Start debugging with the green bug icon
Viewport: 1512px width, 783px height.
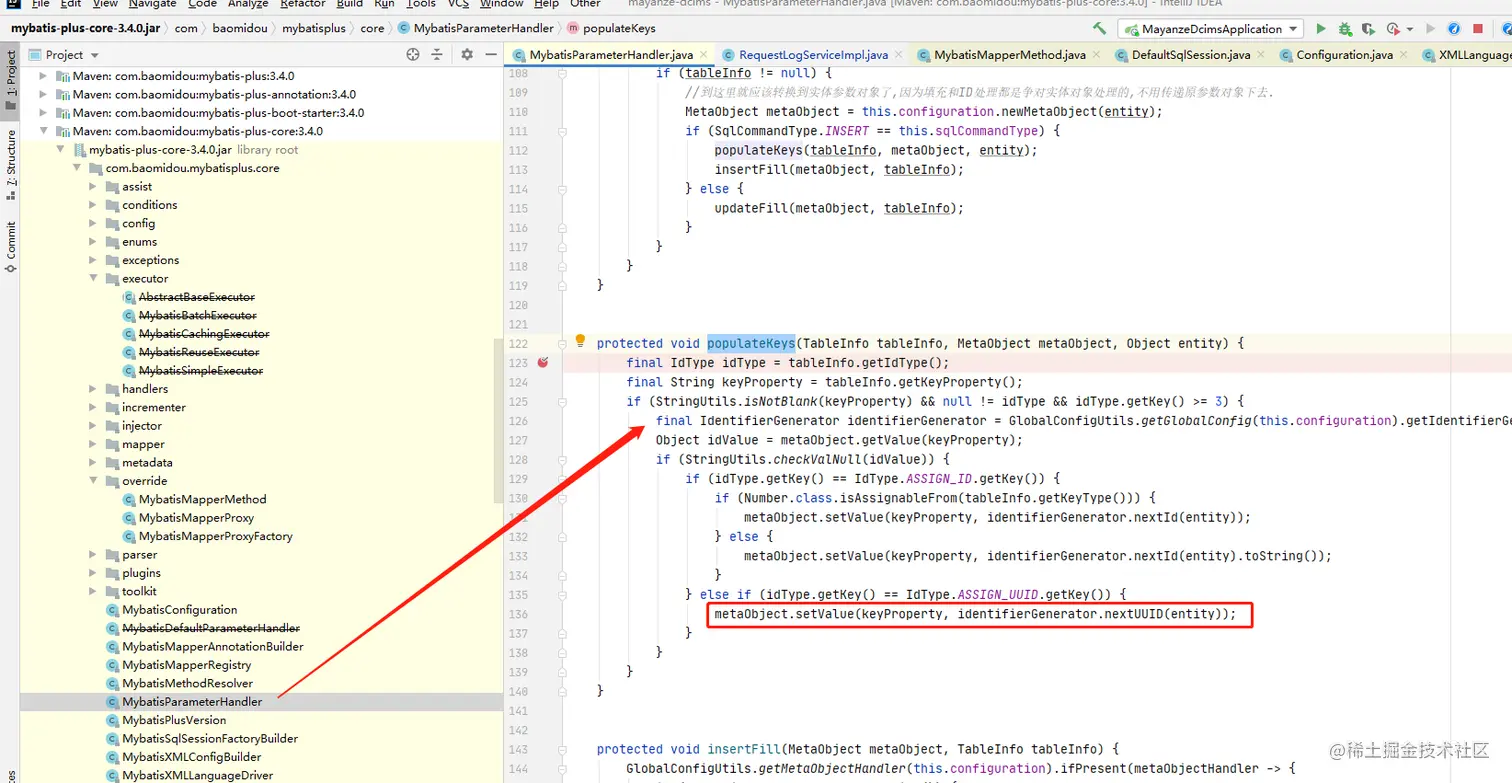[x=1346, y=29]
